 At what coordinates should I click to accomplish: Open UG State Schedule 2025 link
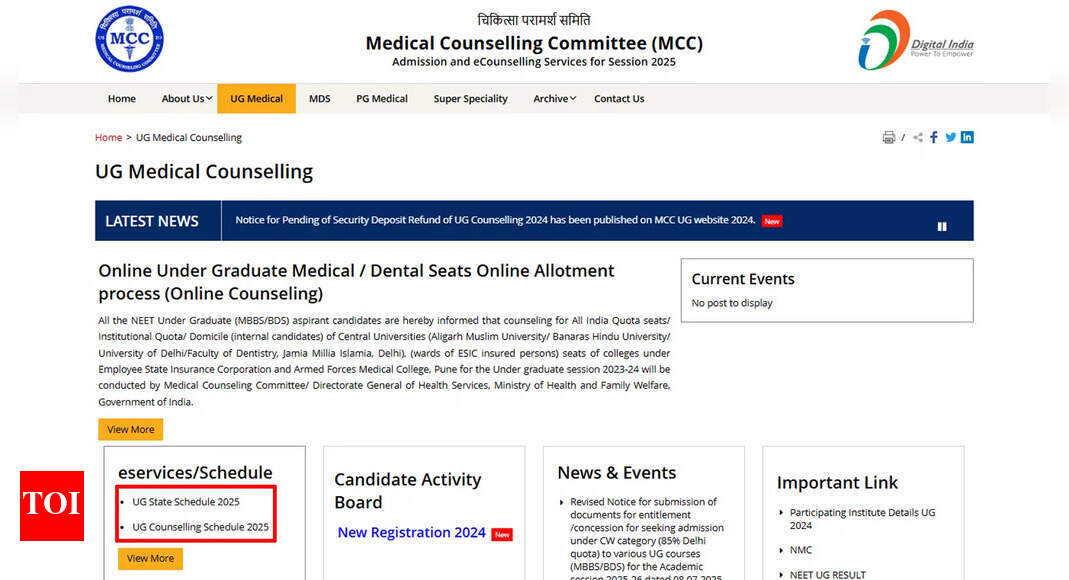[185, 502]
